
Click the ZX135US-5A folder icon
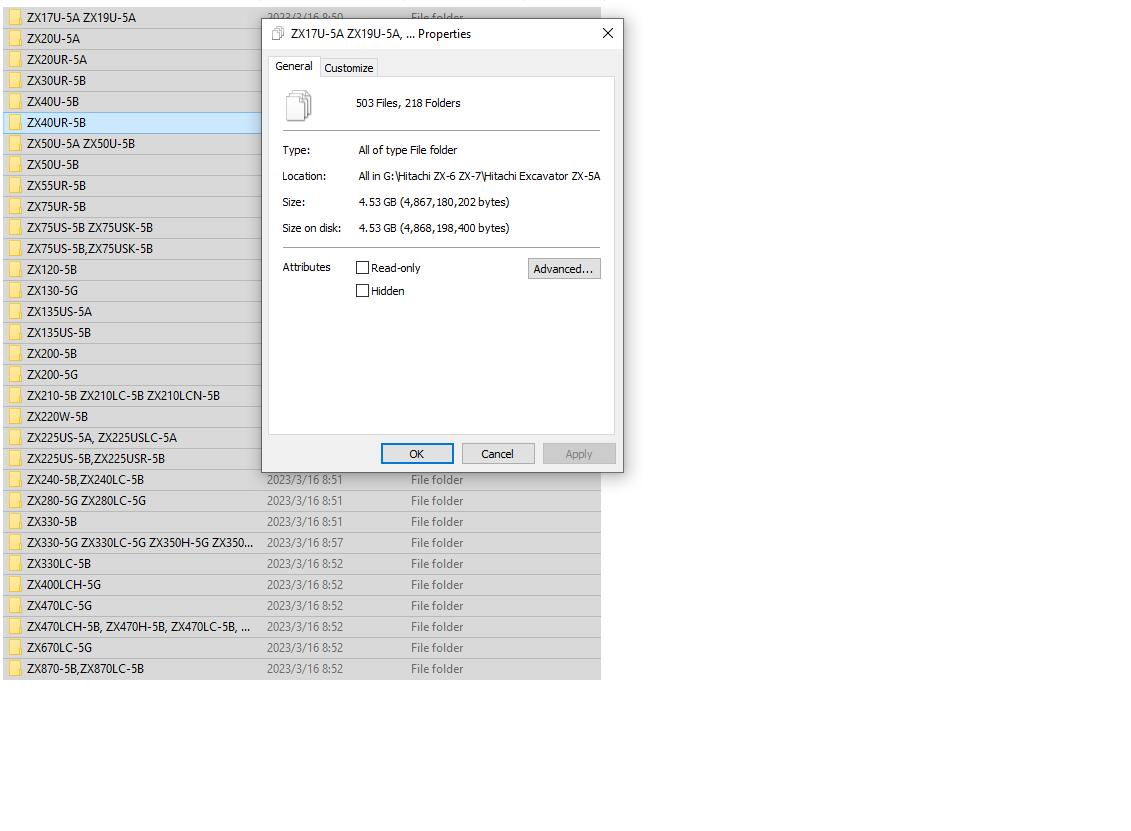[15, 312]
